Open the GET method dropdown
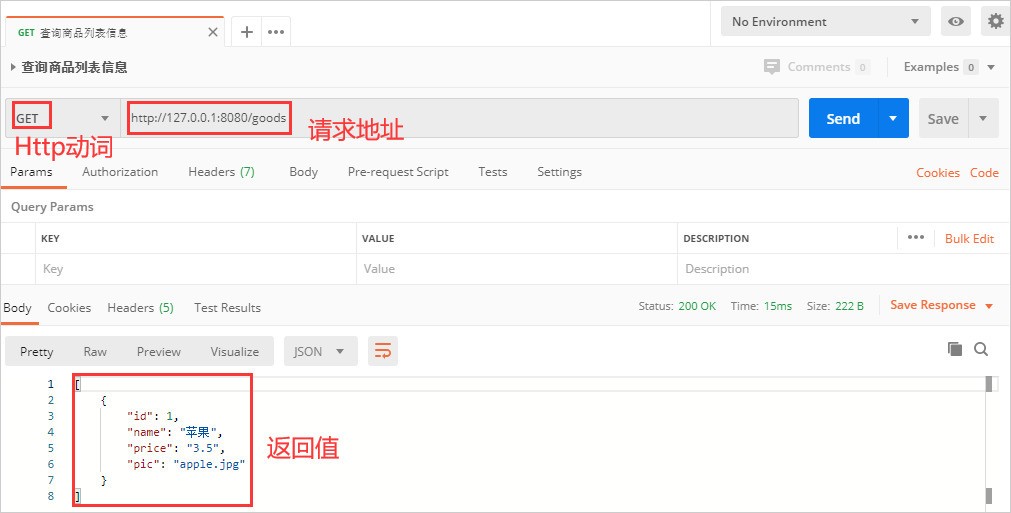Image resolution: width=1011 pixels, height=513 pixels. click(x=63, y=118)
